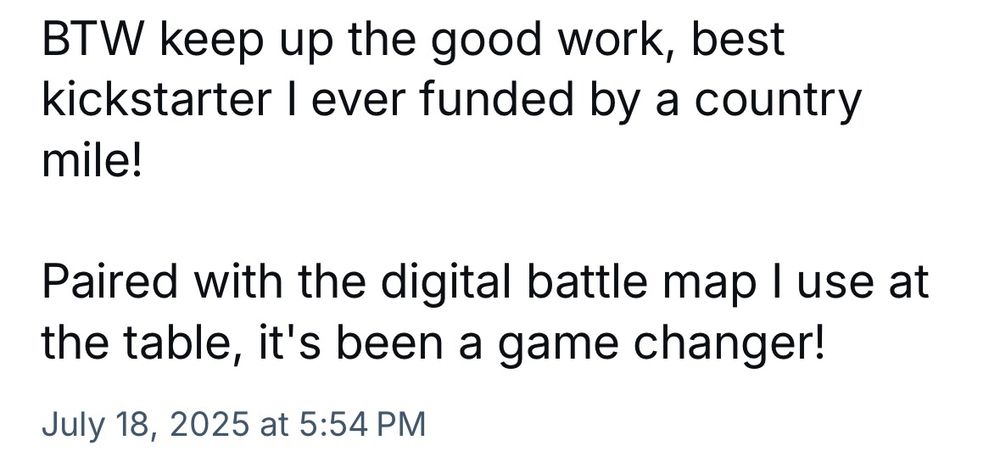Click the "5:54 PM" time text

pyautogui.click(x=362, y=425)
